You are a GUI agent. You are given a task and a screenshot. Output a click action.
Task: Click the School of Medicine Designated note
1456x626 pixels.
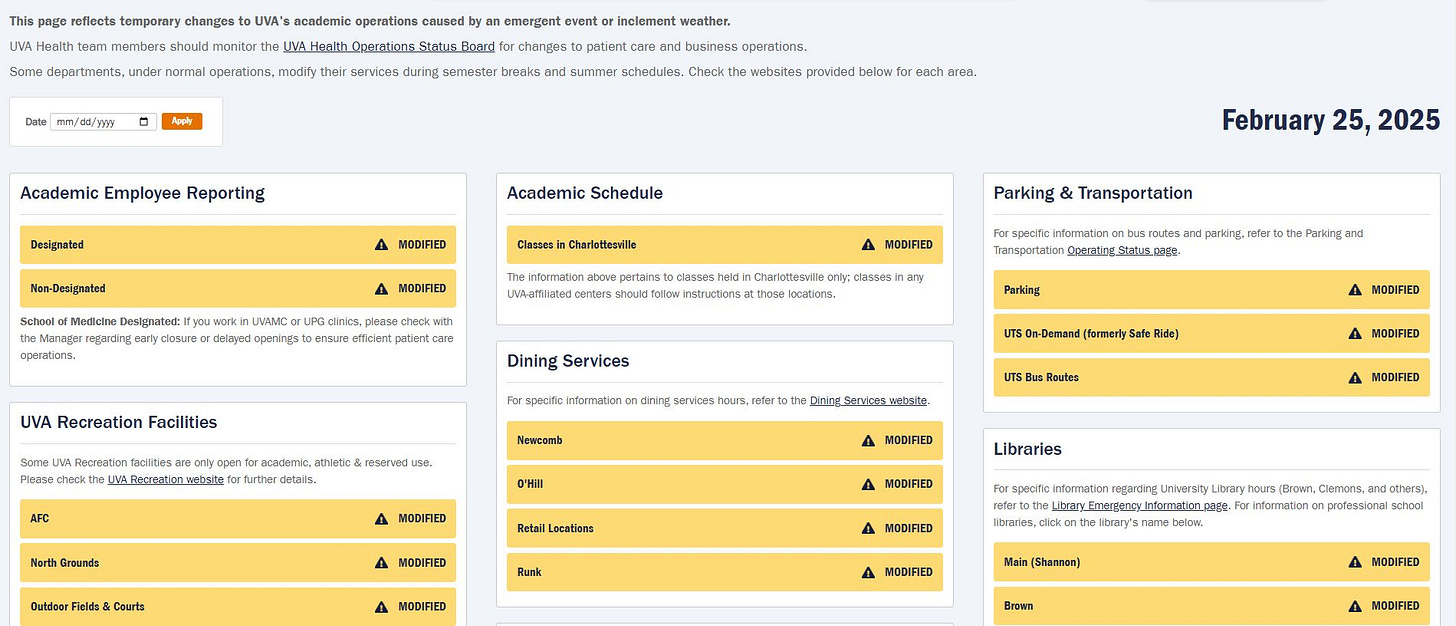point(238,338)
